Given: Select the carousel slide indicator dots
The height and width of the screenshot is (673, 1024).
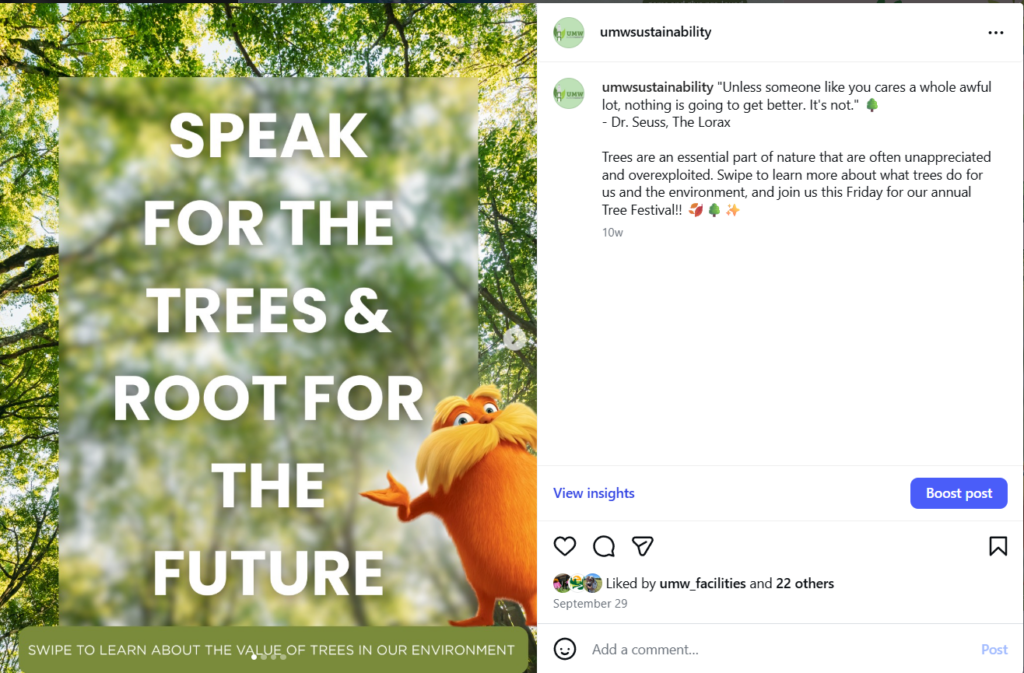Looking at the screenshot, I should point(268,657).
